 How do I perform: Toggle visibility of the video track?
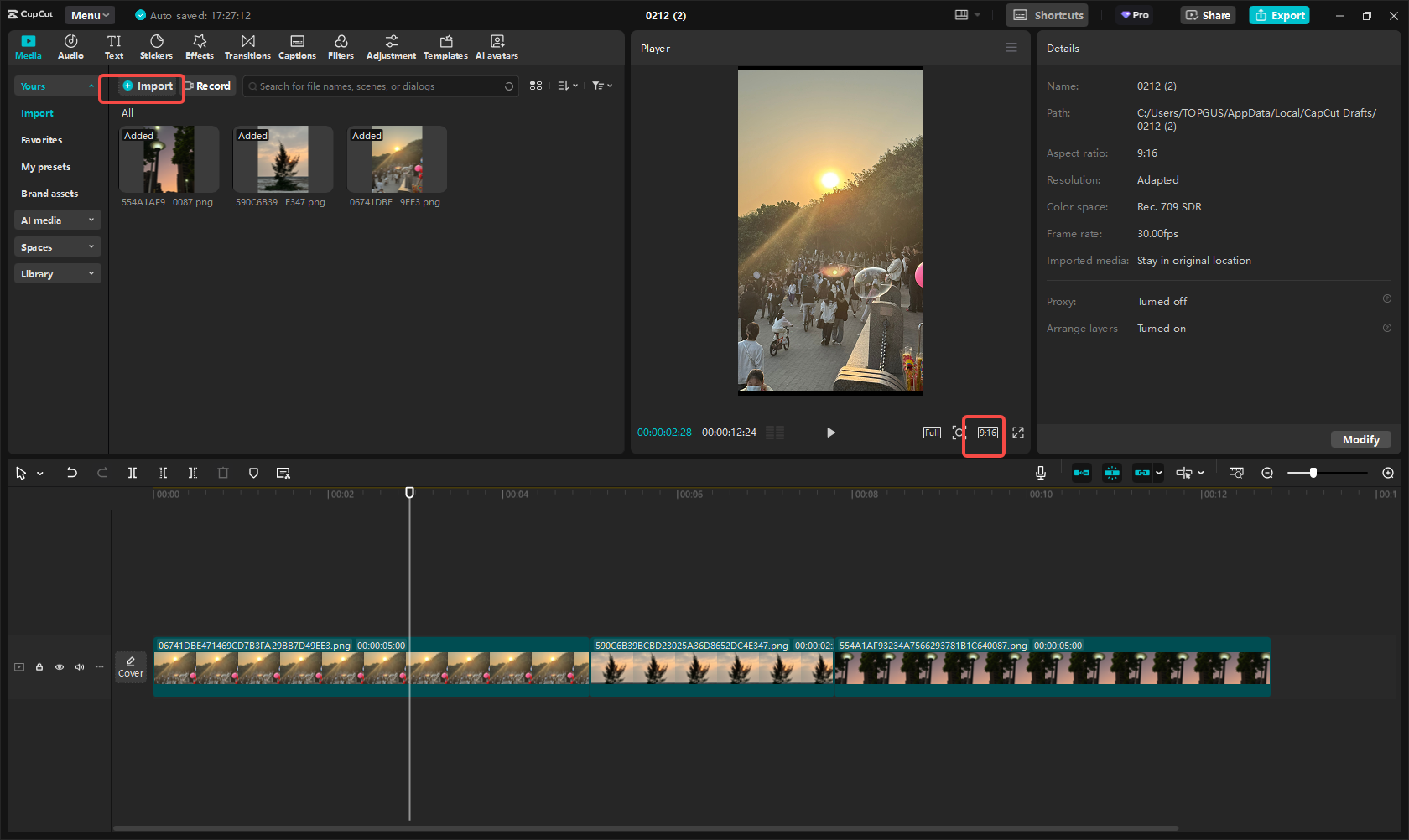[x=59, y=666]
